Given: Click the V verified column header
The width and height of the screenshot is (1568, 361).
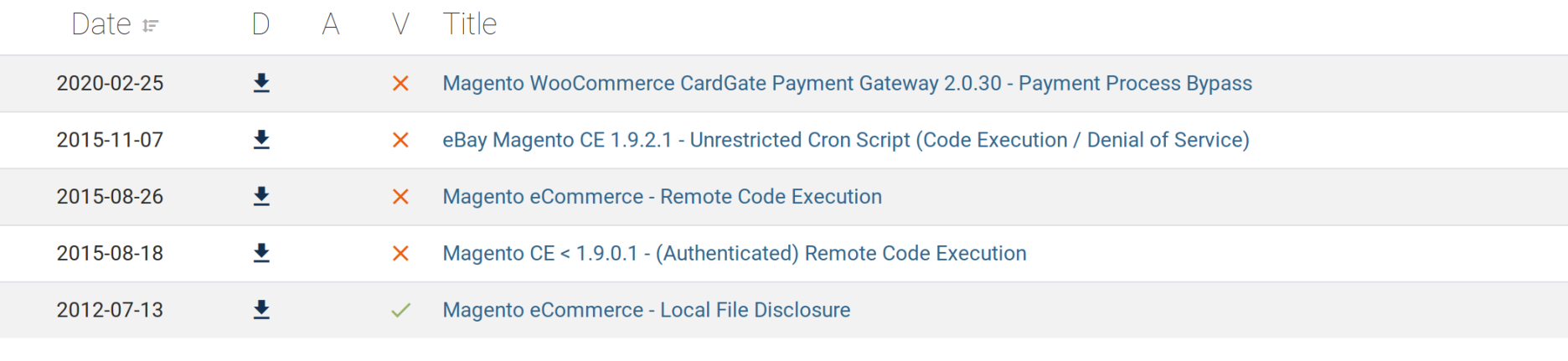Looking at the screenshot, I should tap(400, 24).
